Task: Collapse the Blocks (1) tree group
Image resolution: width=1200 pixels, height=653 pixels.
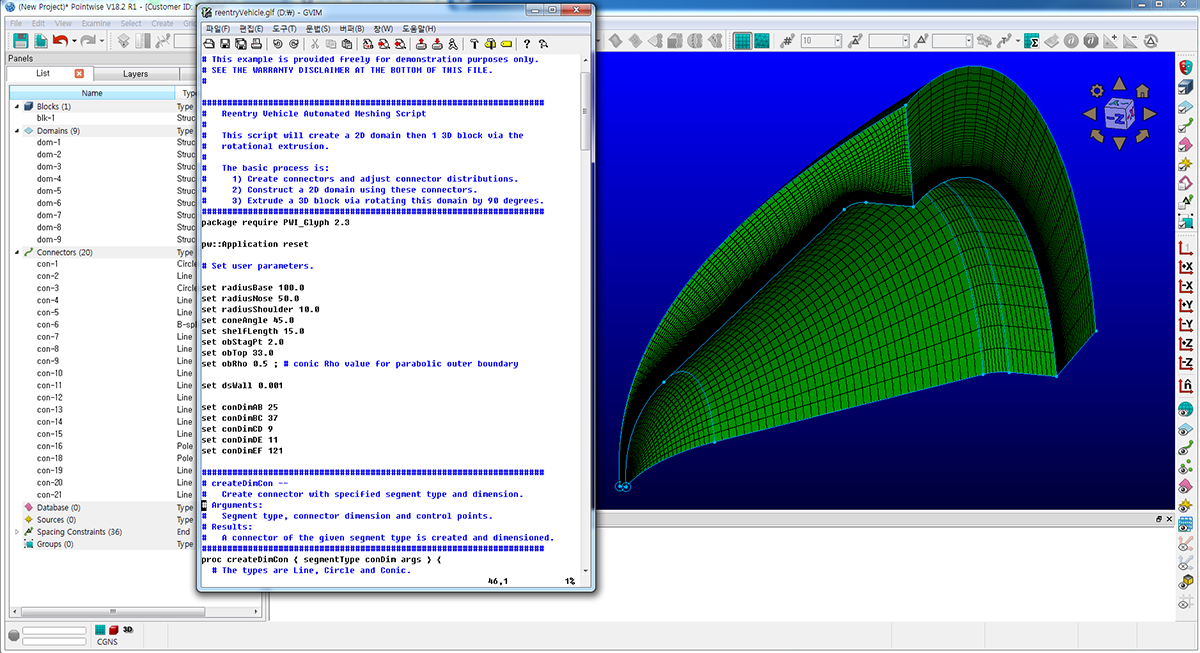Action: (x=16, y=106)
